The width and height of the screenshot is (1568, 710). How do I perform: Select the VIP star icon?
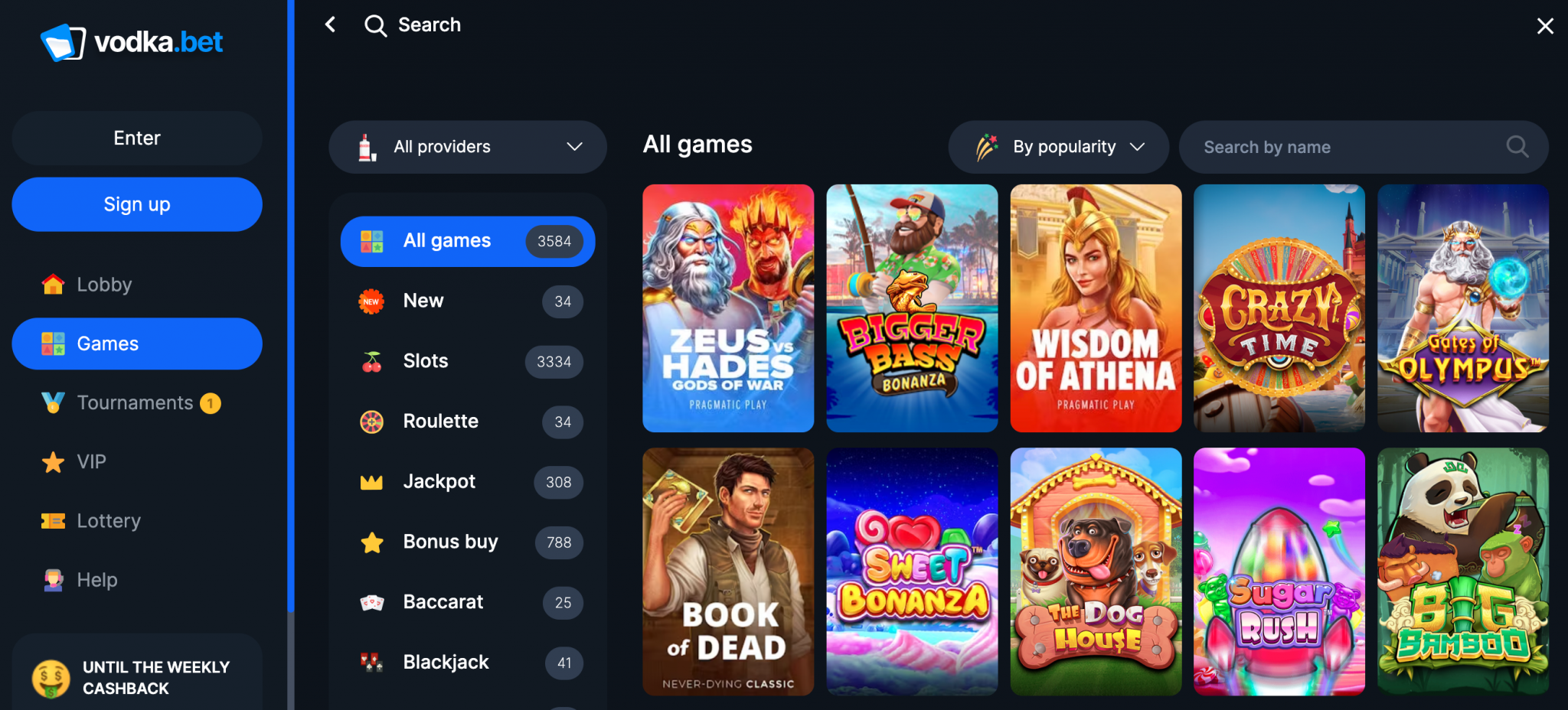(53, 462)
